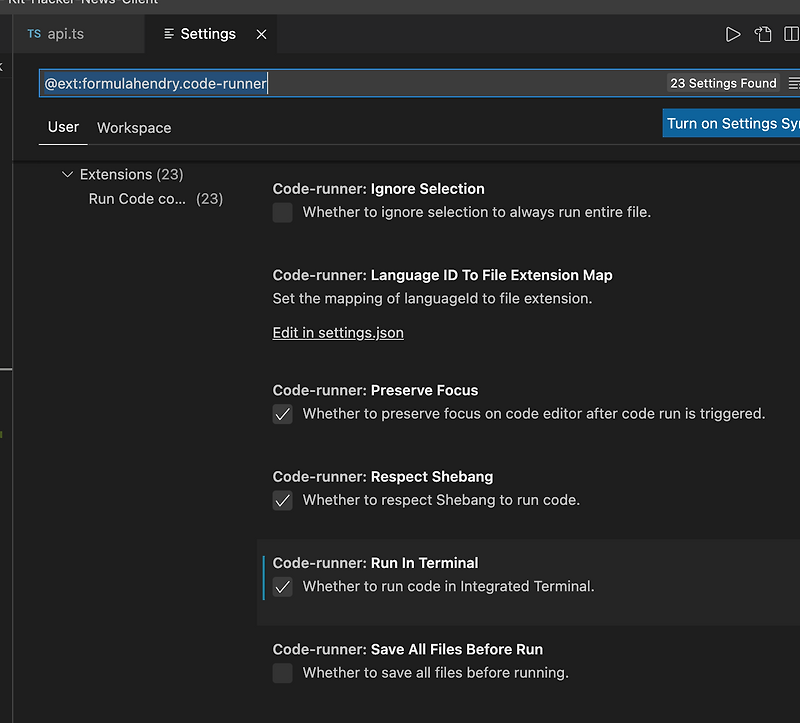Viewport: 800px width, 723px height.
Task: Click the Settings tab list icon
Action: click(x=169, y=34)
